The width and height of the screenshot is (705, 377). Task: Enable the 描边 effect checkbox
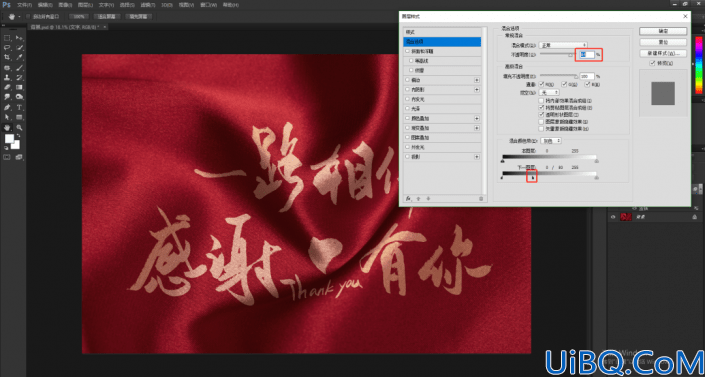point(407,80)
